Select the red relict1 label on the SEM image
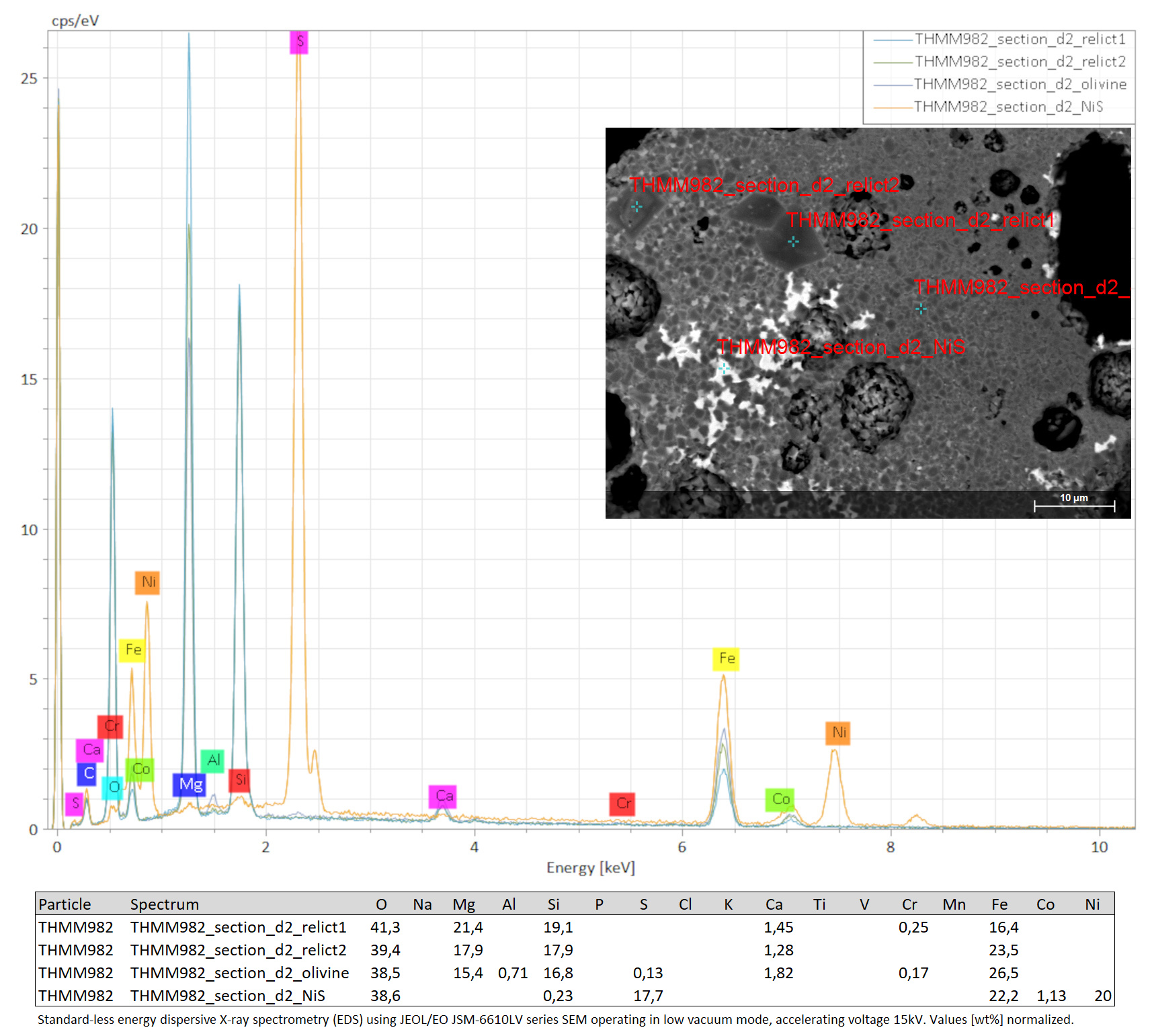The image size is (1152, 1036). click(921, 220)
